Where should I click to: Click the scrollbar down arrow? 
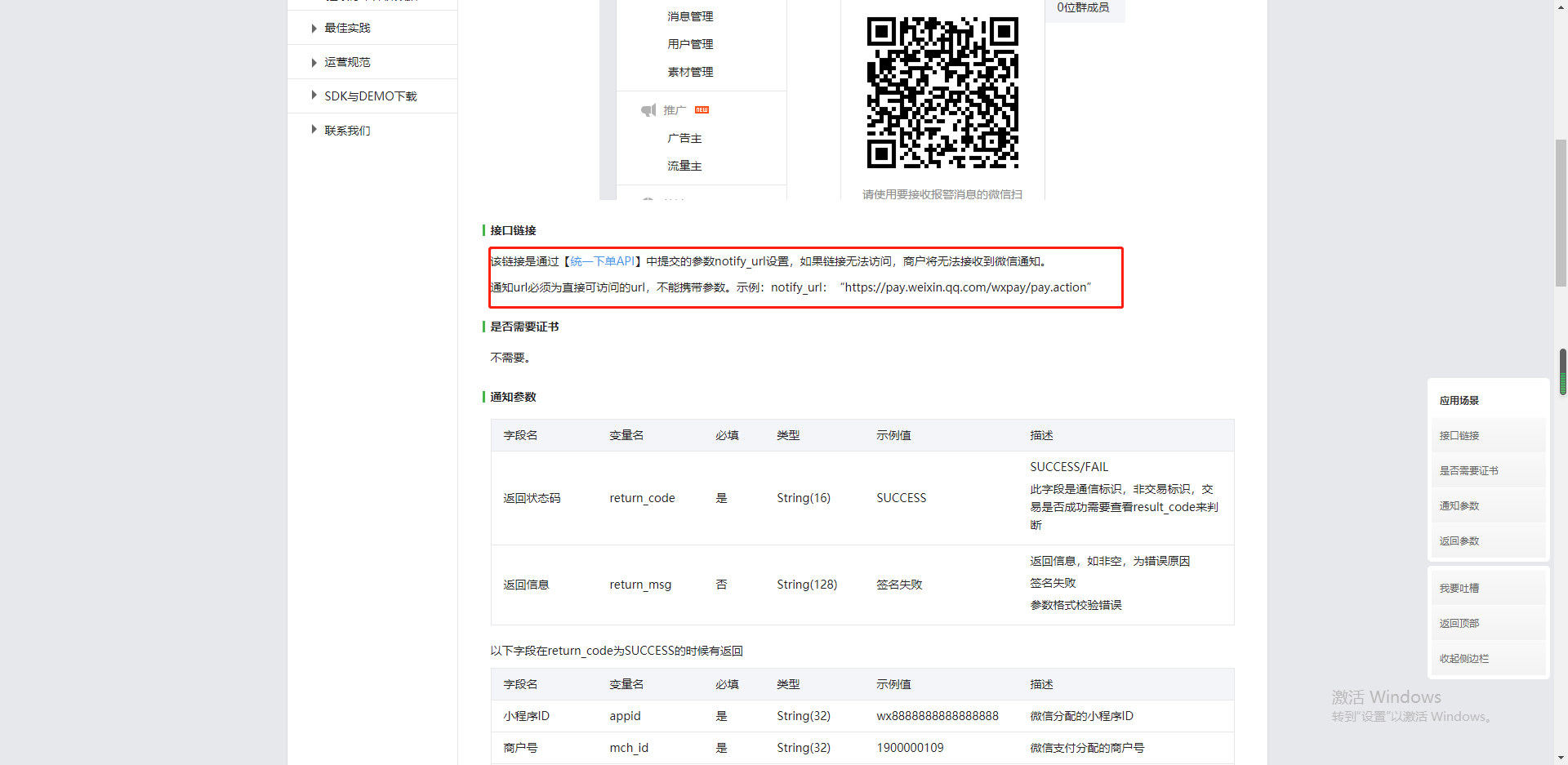(x=1562, y=758)
